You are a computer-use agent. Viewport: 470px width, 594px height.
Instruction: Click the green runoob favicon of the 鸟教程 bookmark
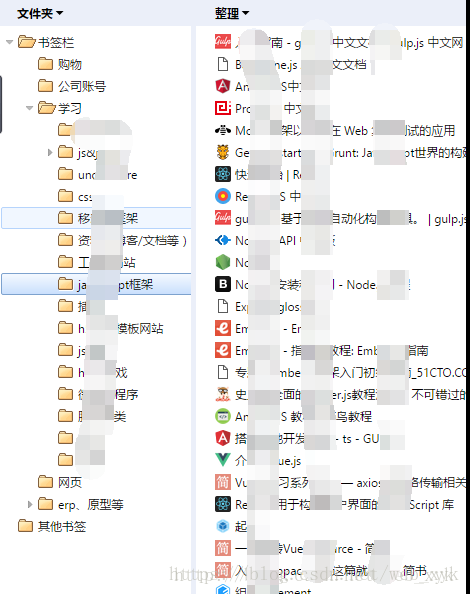click(x=223, y=416)
